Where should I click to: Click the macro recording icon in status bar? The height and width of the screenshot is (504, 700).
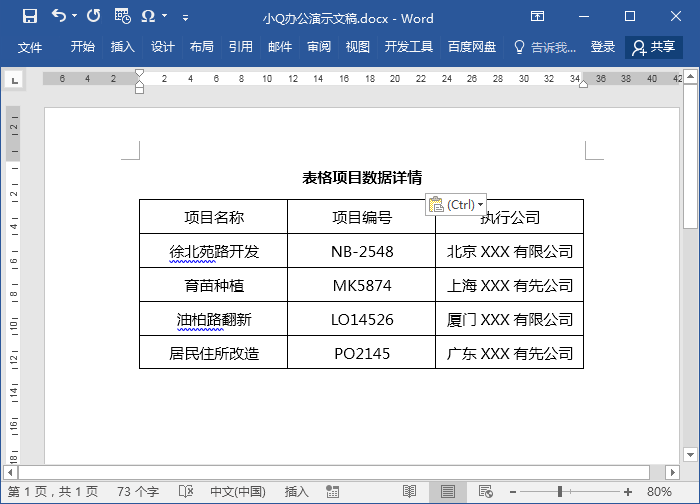332,492
